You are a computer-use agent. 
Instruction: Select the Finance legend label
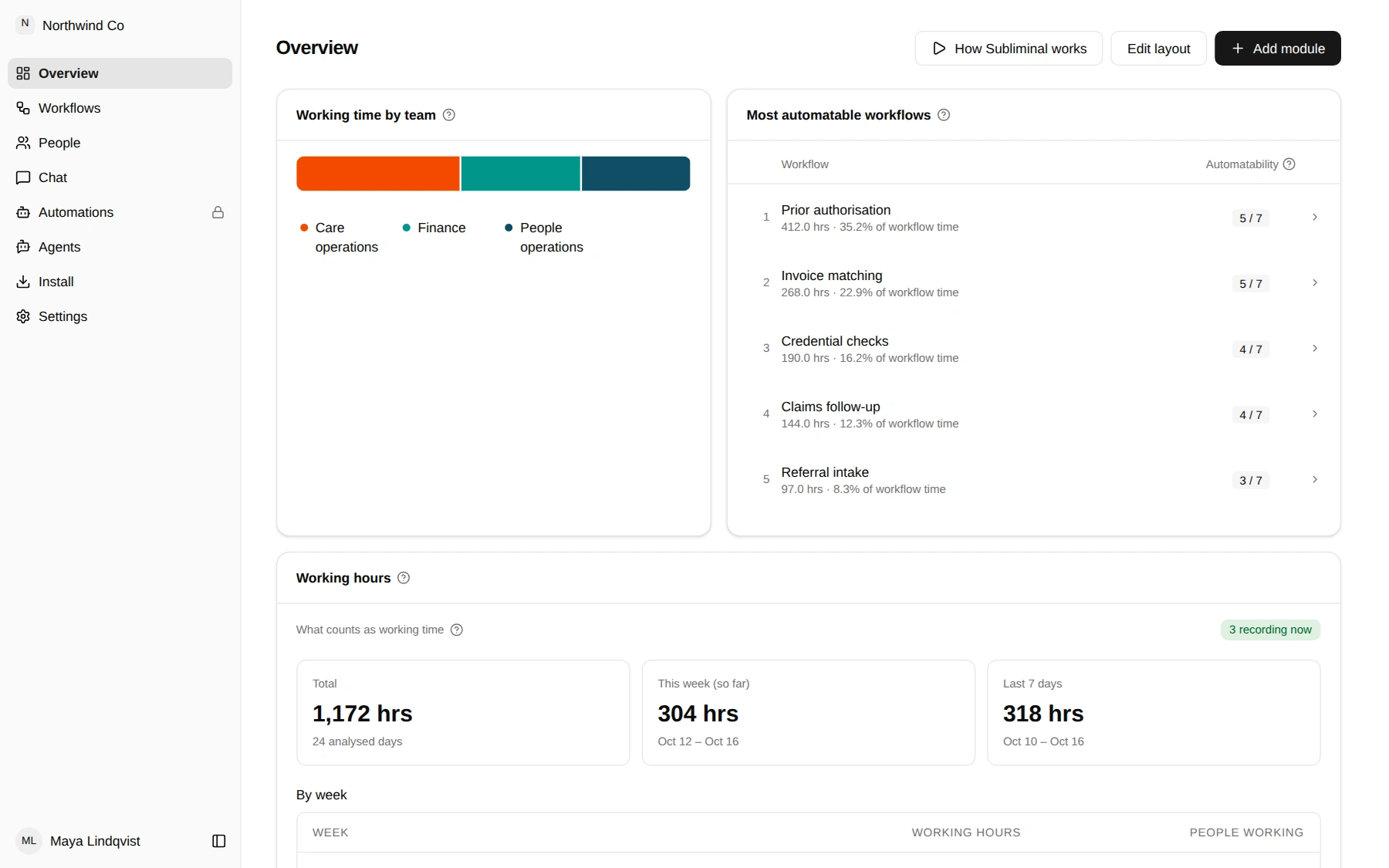point(441,228)
